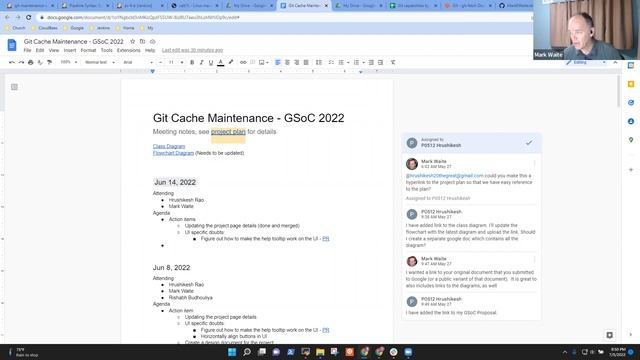This screenshot has width=640, height=360.
Task: Star the Git Cache Maintenance document
Action: click(x=132, y=42)
